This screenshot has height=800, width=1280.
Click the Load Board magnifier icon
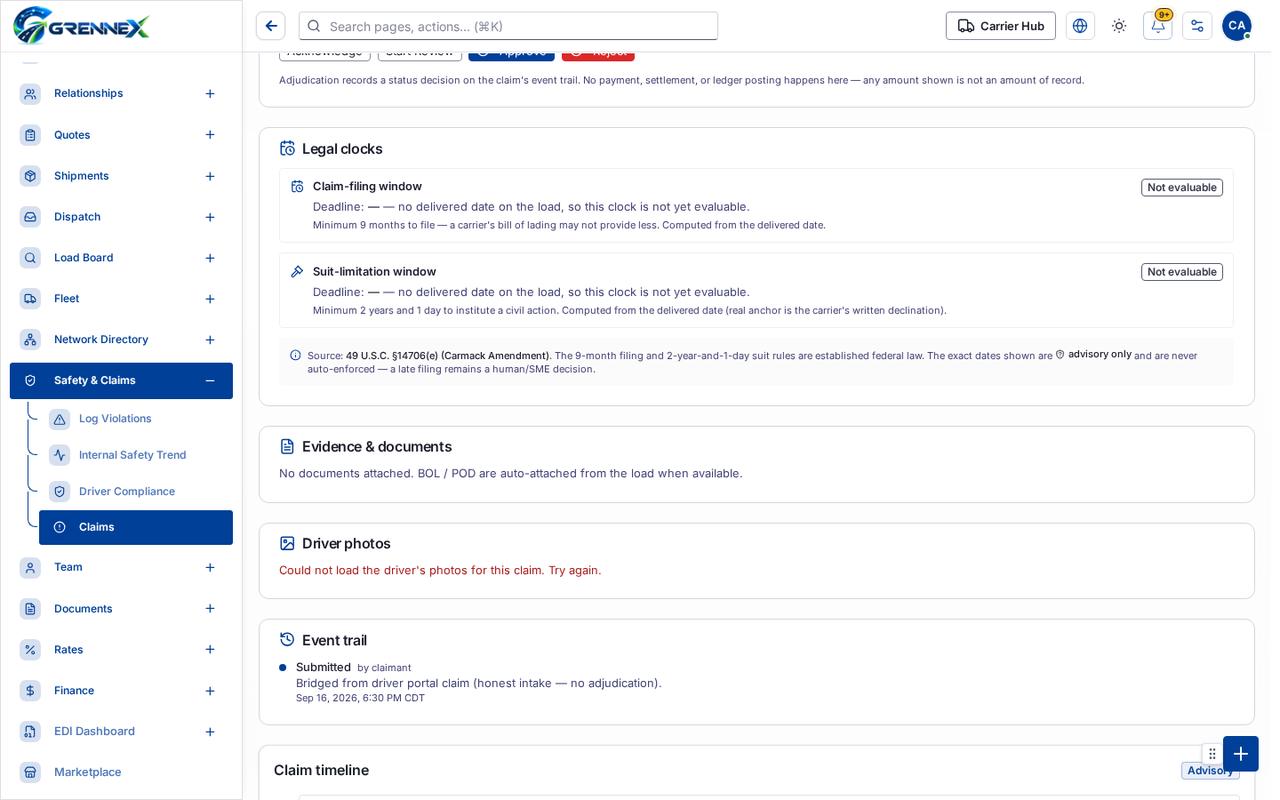point(31,258)
